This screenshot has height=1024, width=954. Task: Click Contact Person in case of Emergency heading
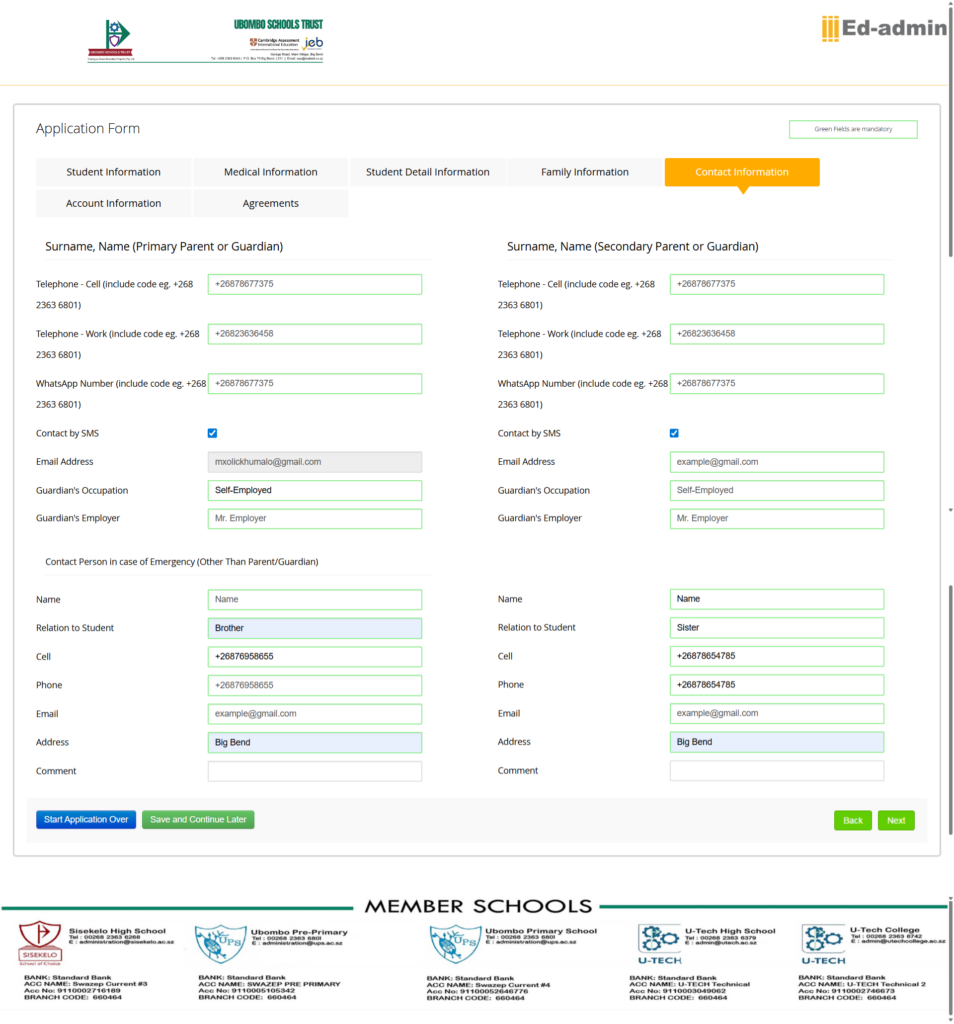[x=182, y=562]
